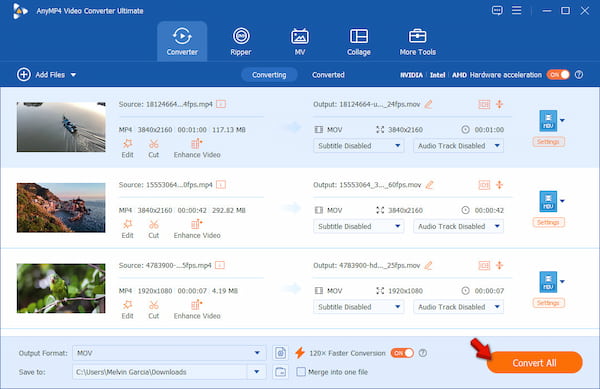Open audio track dropdown for 18124664 video
Viewport: 600px width, 389px height.
pyautogui.click(x=458, y=146)
